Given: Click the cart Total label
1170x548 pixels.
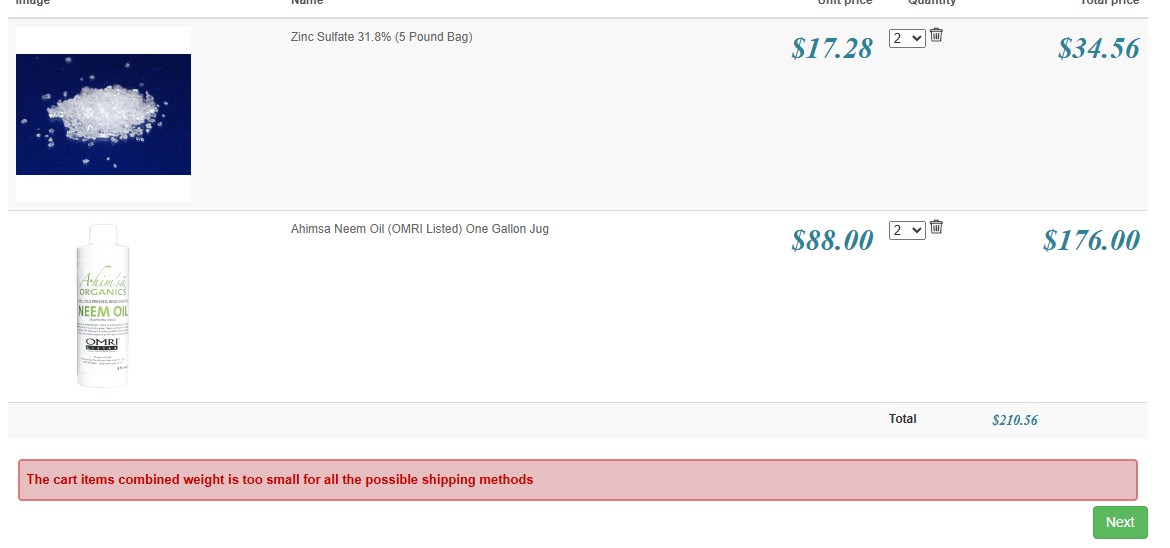Looking at the screenshot, I should point(902,419).
